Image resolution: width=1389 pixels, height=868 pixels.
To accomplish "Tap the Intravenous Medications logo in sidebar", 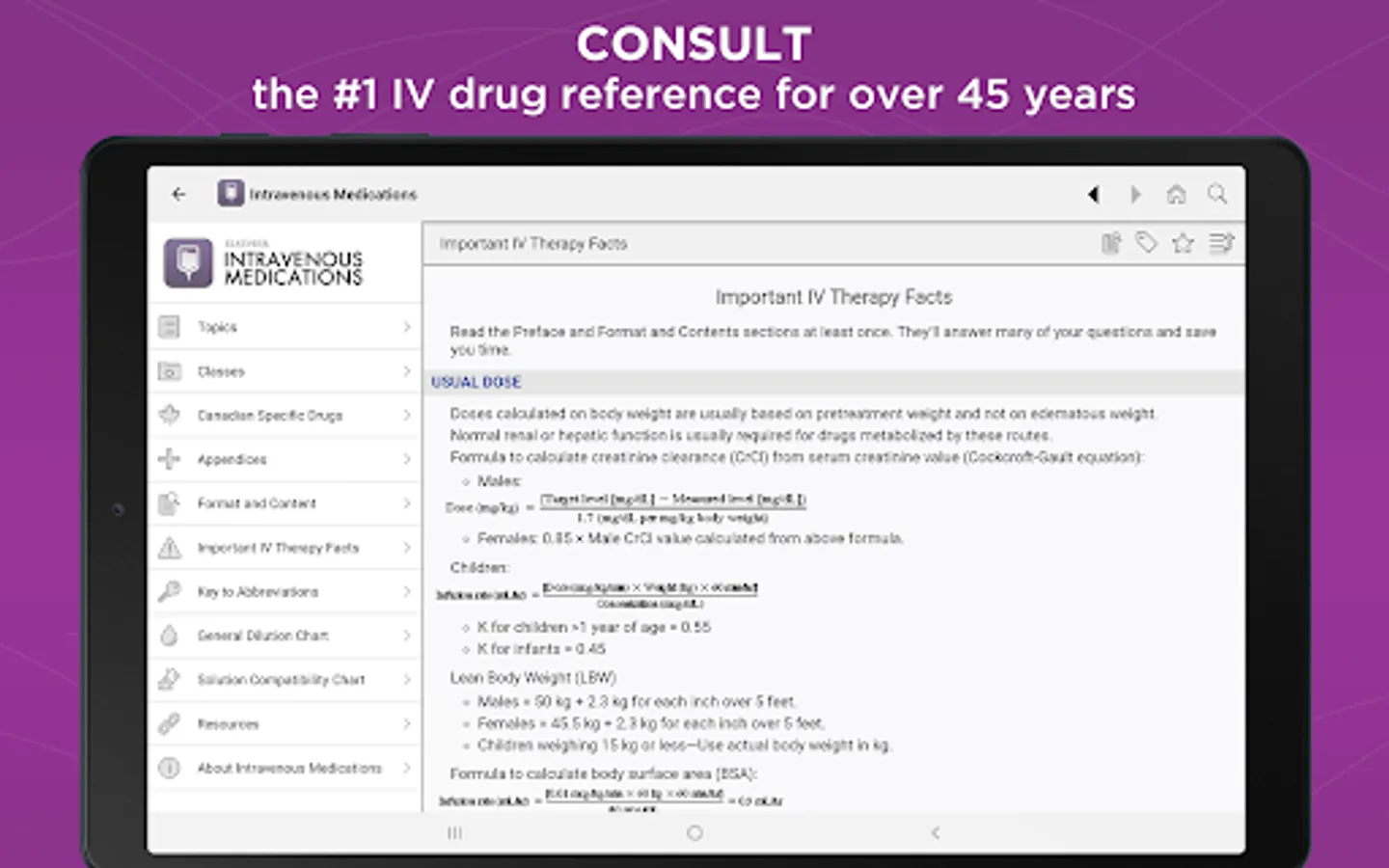I will (263, 263).
